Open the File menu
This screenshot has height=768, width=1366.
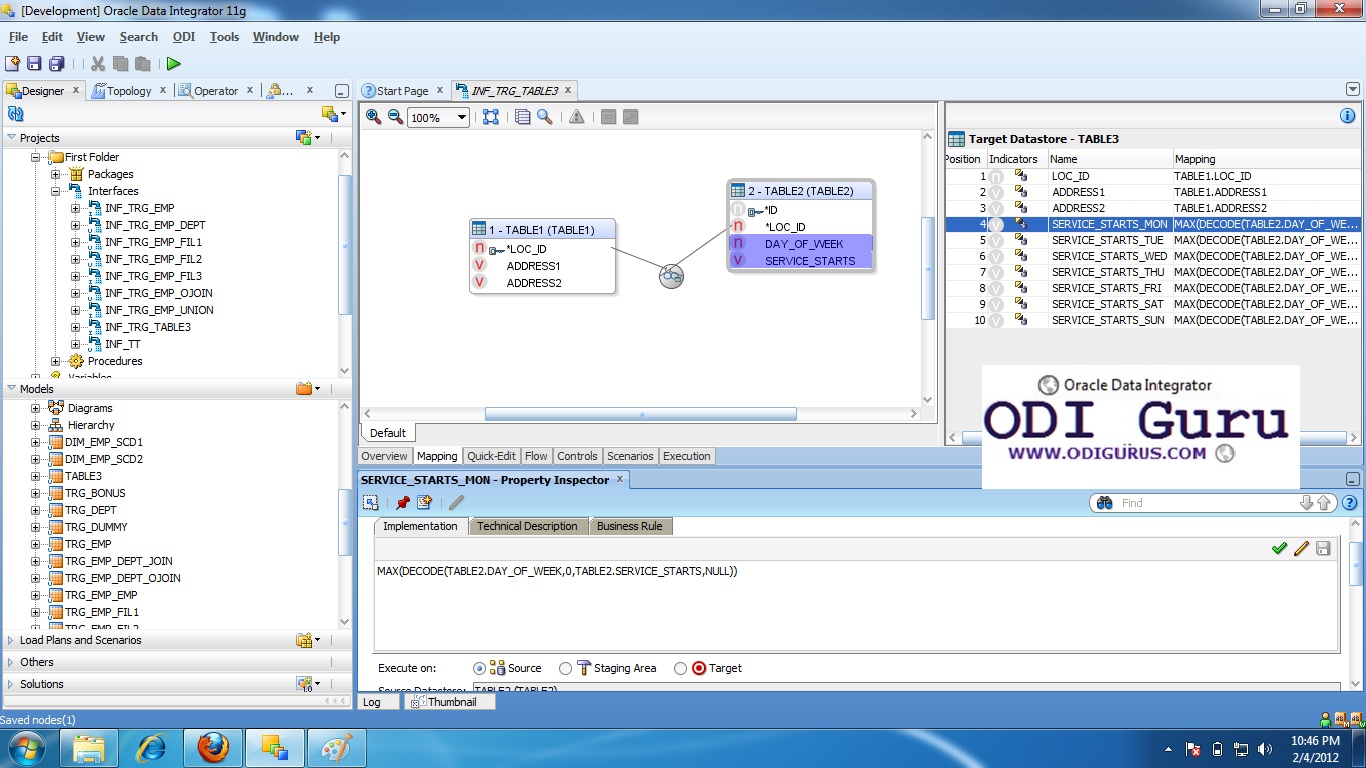(18, 37)
